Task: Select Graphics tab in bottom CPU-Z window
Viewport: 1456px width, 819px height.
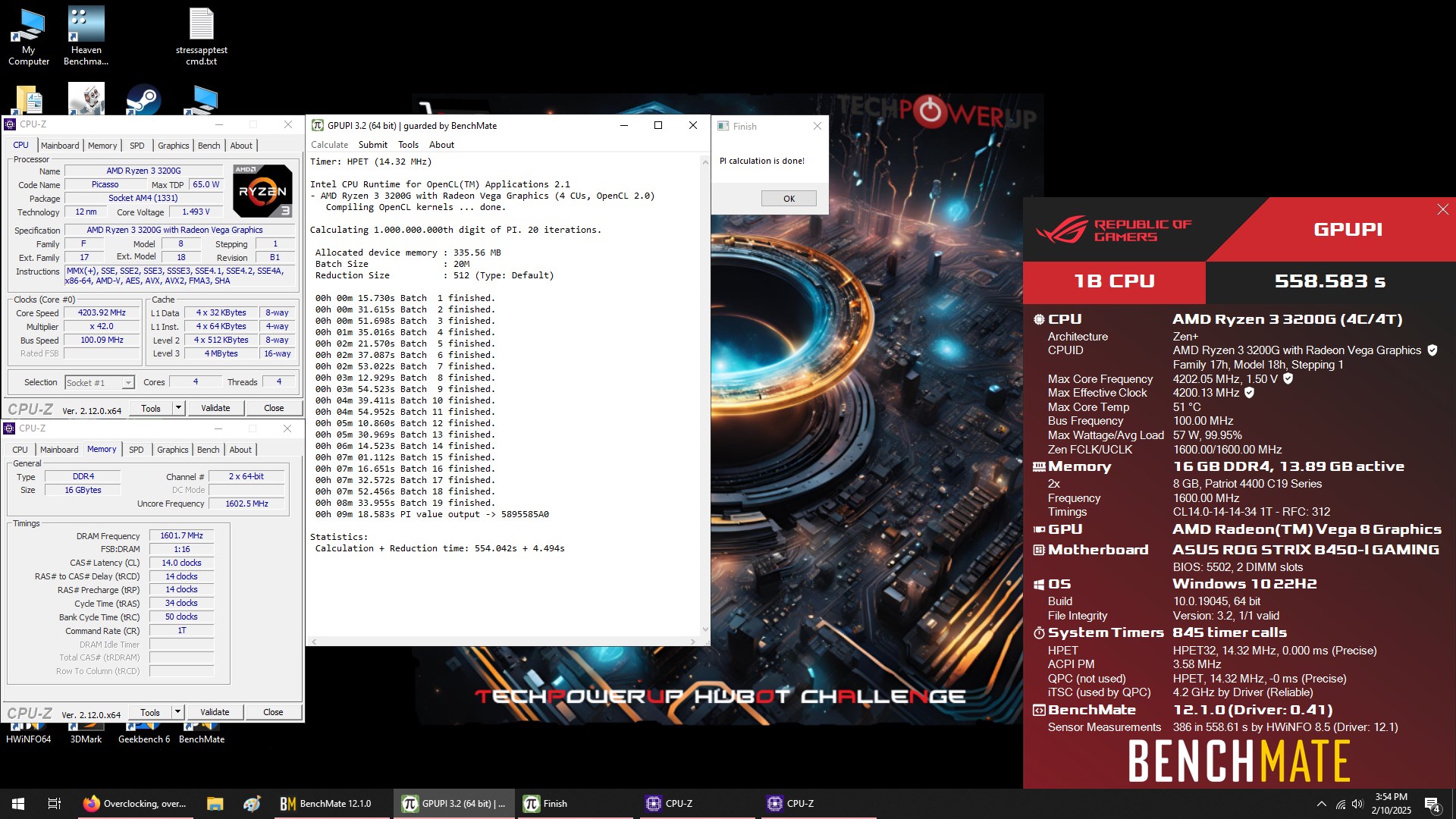Action: pyautogui.click(x=173, y=450)
